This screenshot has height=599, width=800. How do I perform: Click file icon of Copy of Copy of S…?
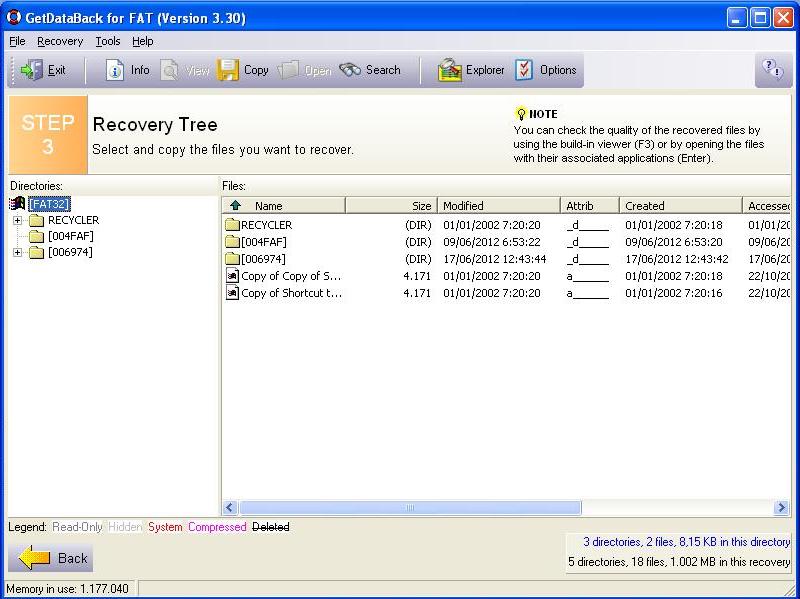232,276
